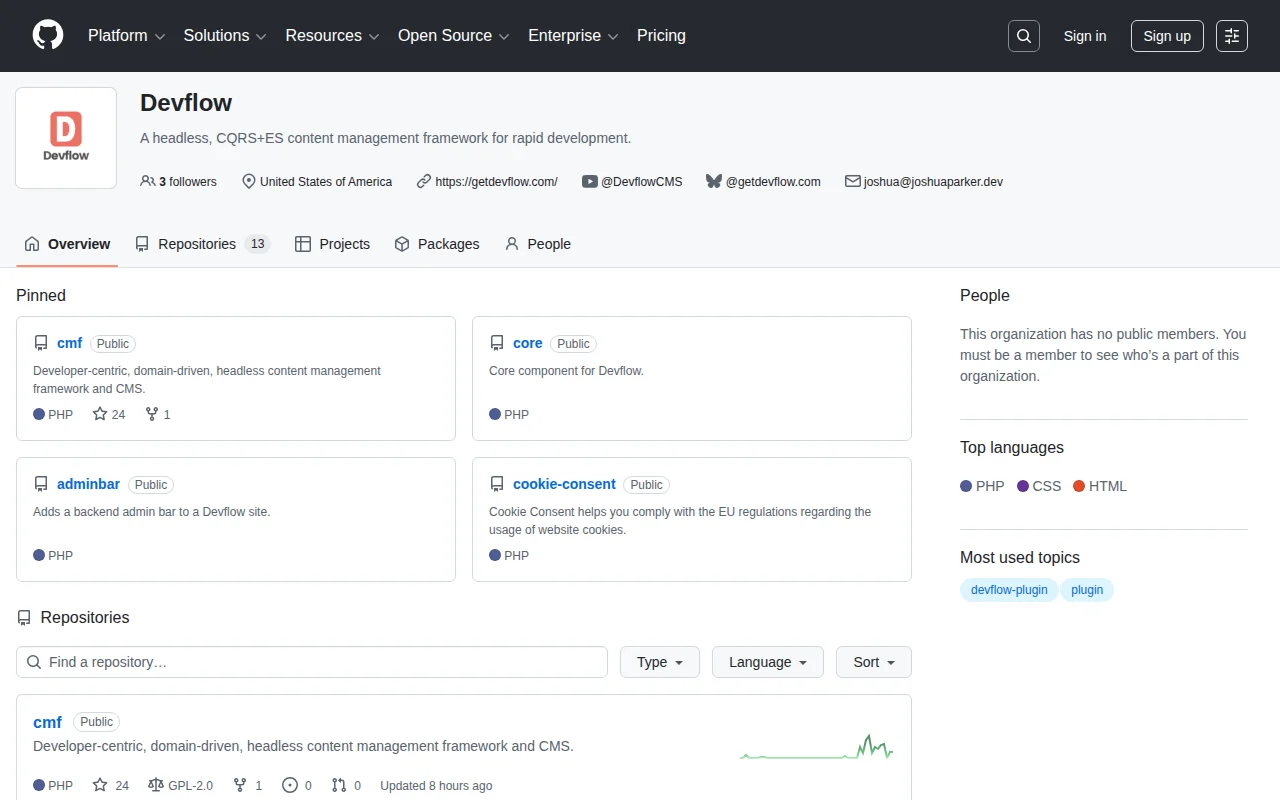
Task: Click the mail envelope icon
Action: (853, 182)
